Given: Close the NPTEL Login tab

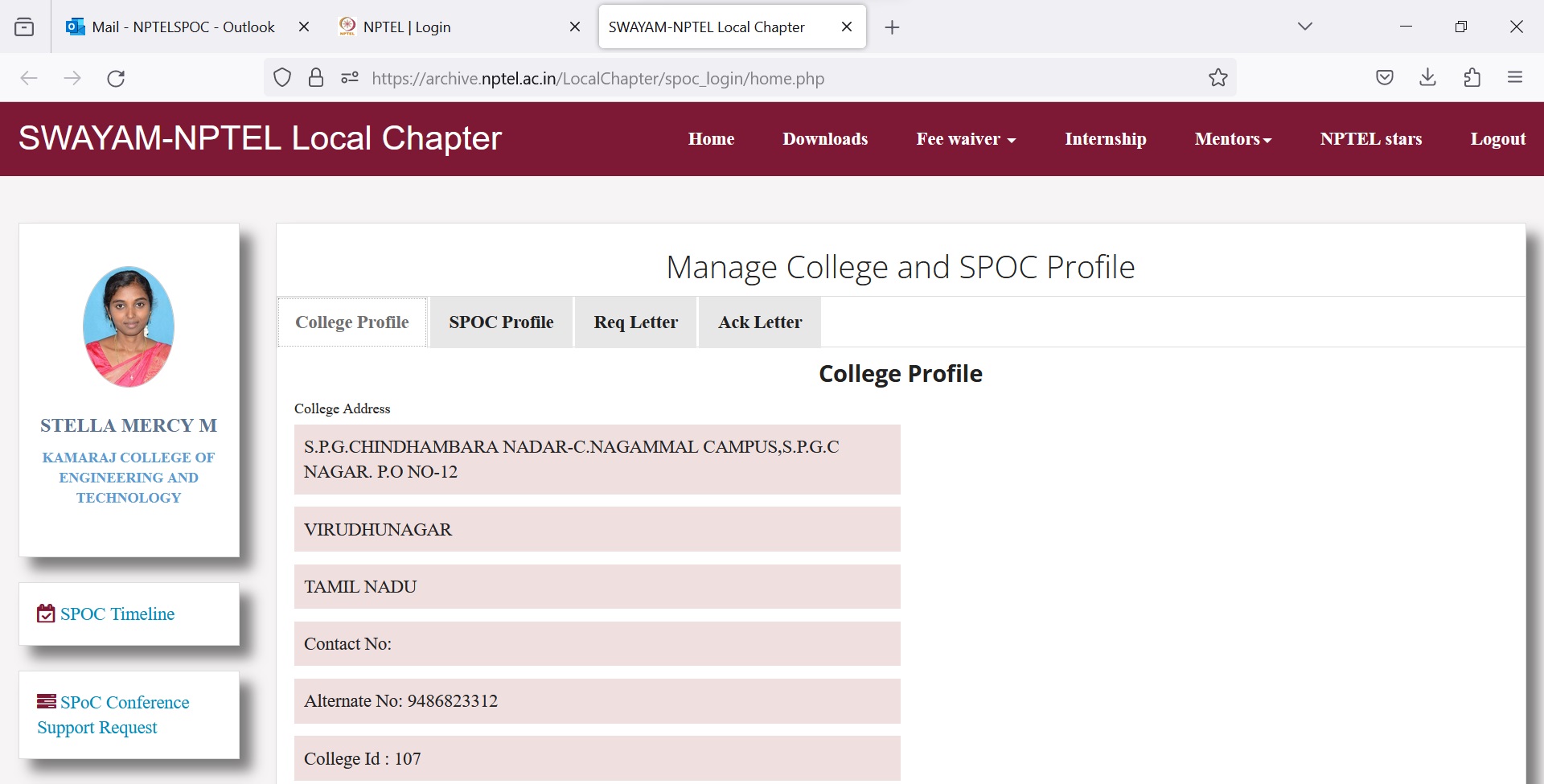Looking at the screenshot, I should pos(575,27).
